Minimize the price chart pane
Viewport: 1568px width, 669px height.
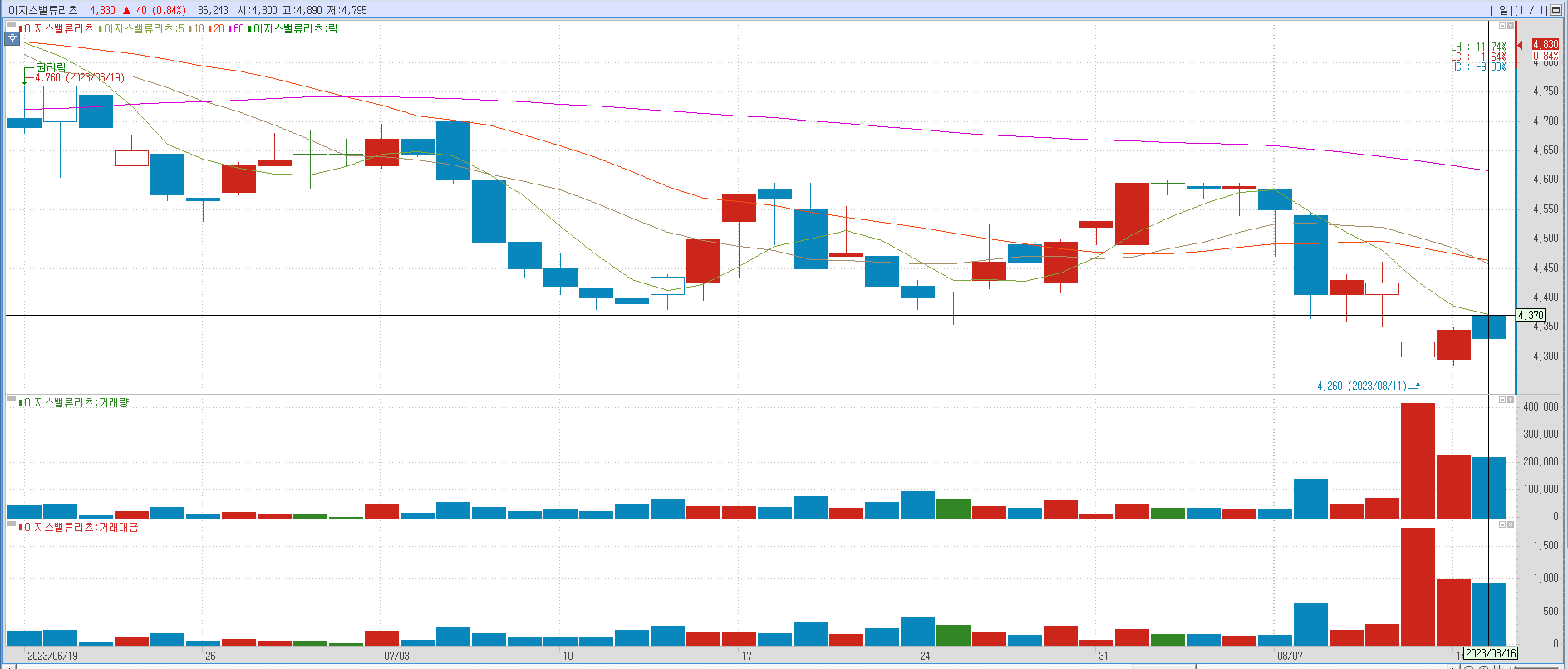pyautogui.click(x=1502, y=26)
